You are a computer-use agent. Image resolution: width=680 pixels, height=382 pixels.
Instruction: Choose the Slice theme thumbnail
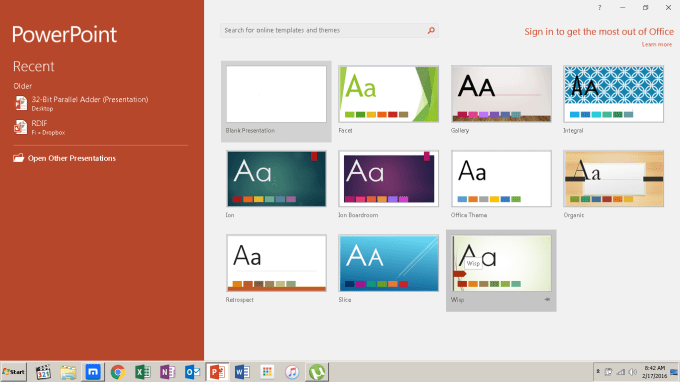click(x=389, y=263)
